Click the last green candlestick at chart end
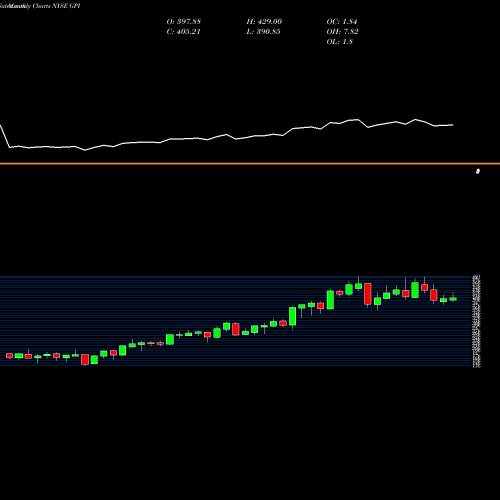 coord(453,299)
